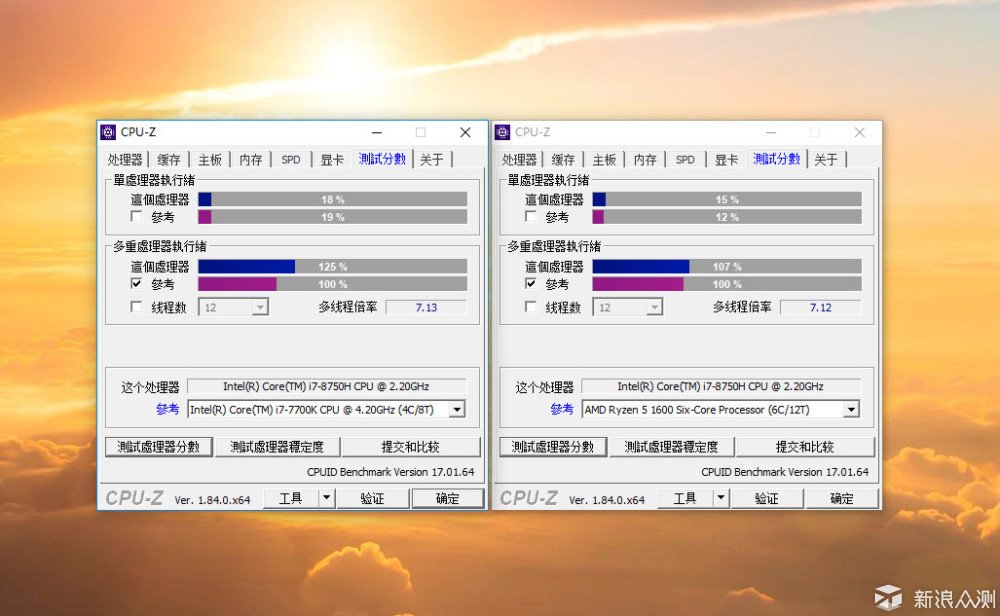Open 主板 tab in left window
The image size is (1000, 616).
210,159
